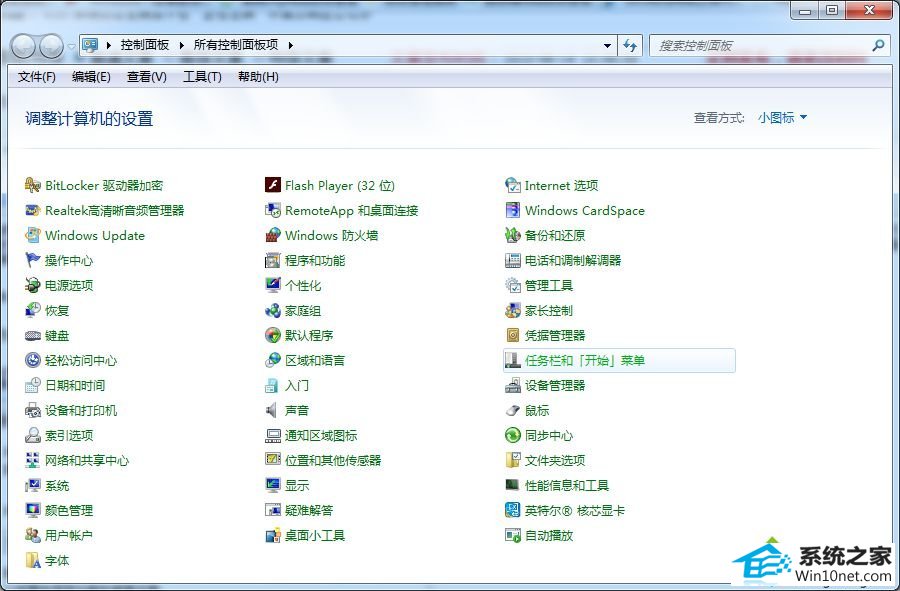
Task: Open the 系统 link
Action: coord(57,485)
